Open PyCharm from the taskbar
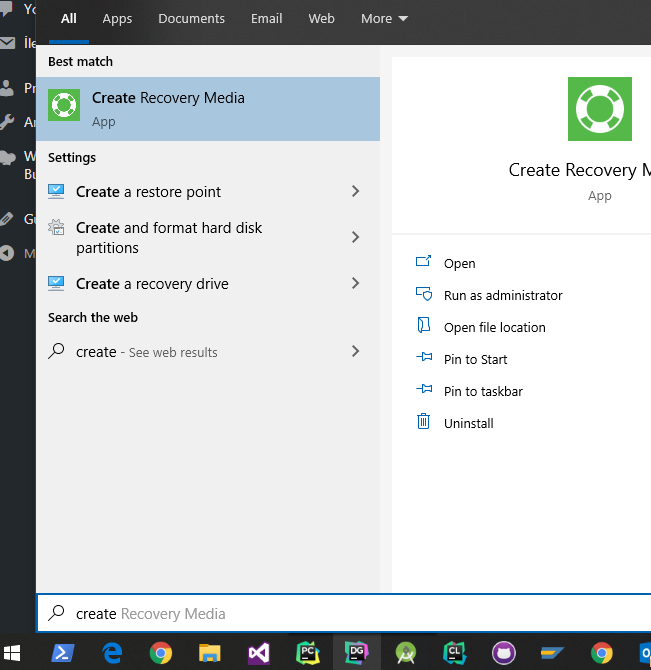The width and height of the screenshot is (651, 670). (308, 653)
